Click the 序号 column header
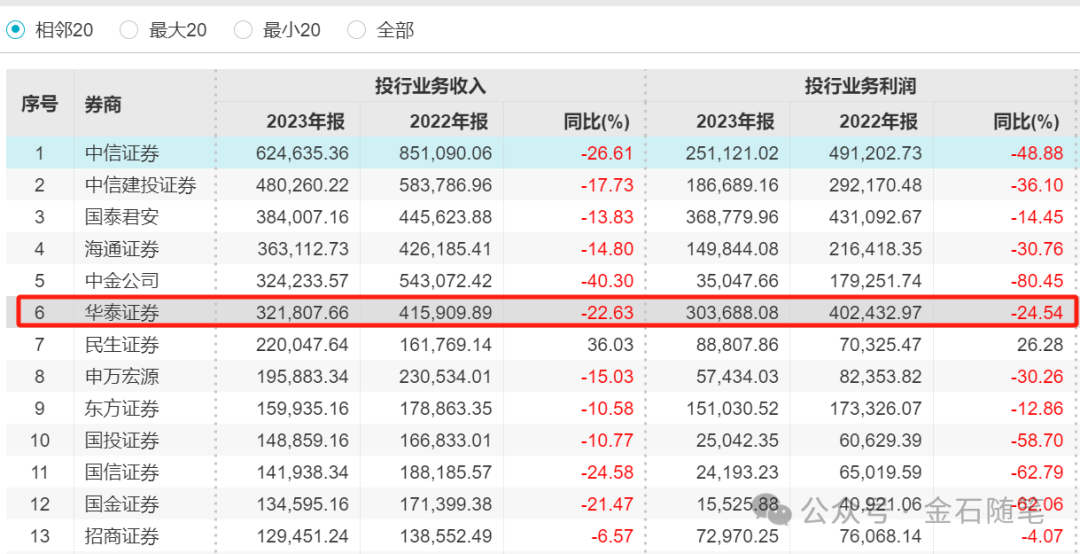Viewport: 1080px width, 554px height. (x=40, y=103)
